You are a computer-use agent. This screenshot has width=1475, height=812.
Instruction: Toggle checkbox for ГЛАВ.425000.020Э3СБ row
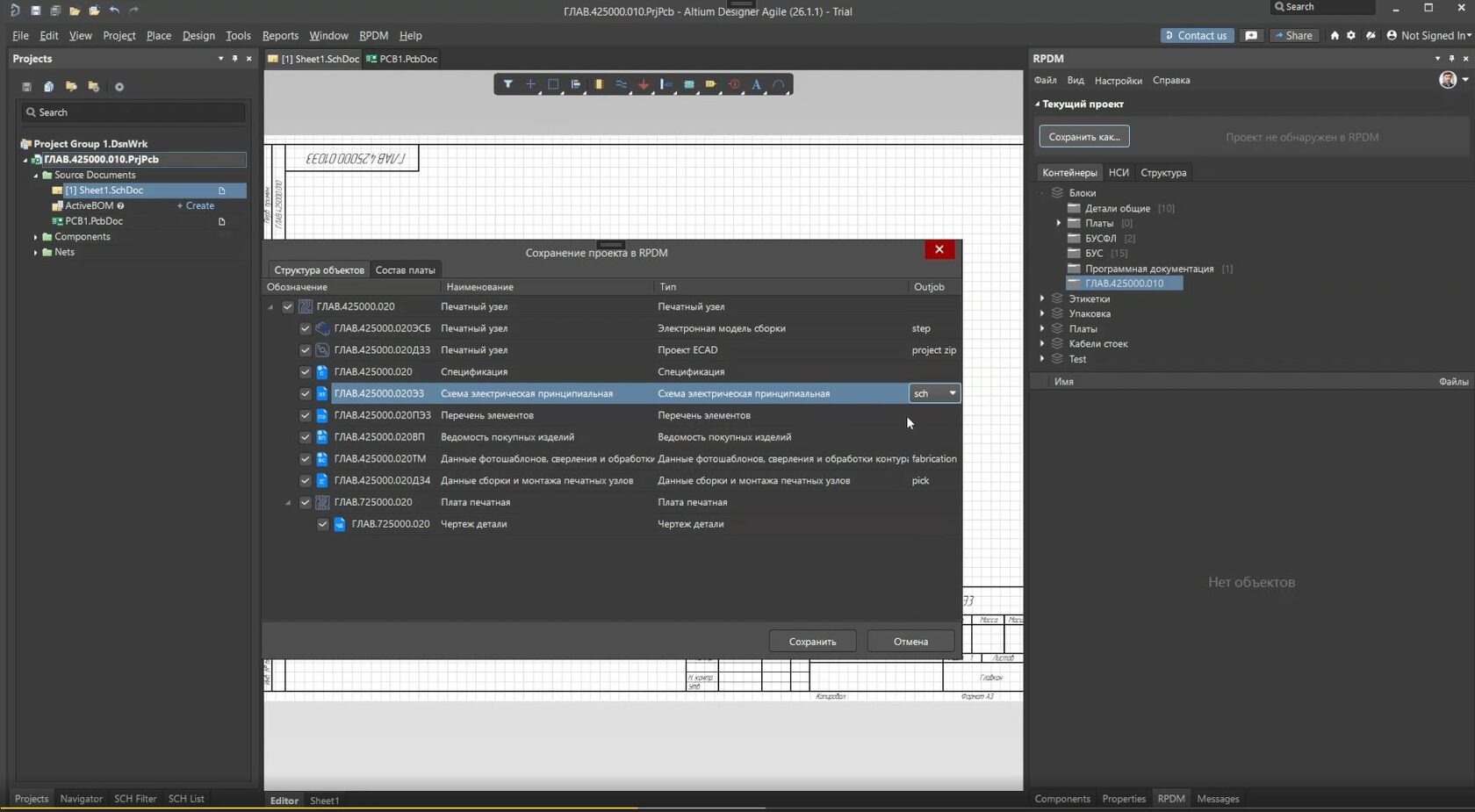coord(306,328)
